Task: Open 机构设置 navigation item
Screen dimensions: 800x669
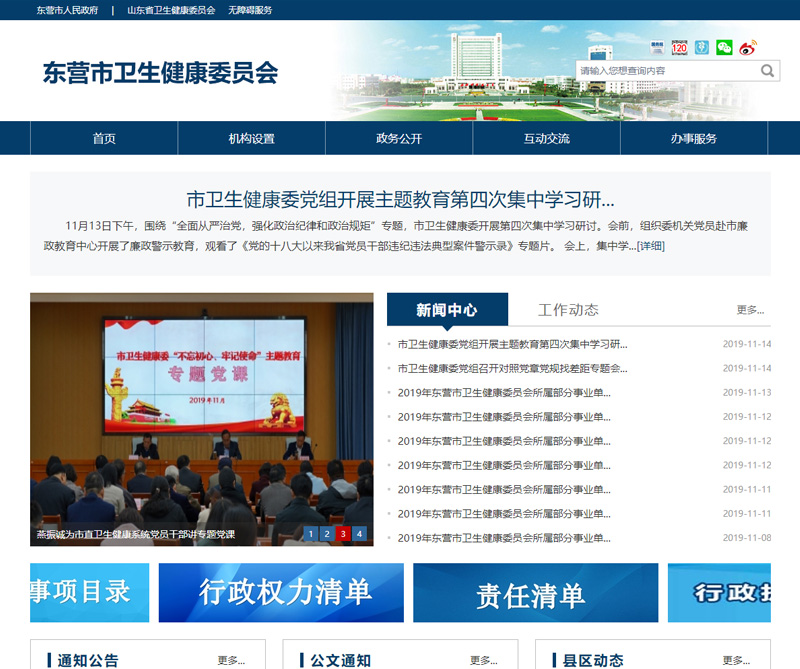Action: coord(252,138)
